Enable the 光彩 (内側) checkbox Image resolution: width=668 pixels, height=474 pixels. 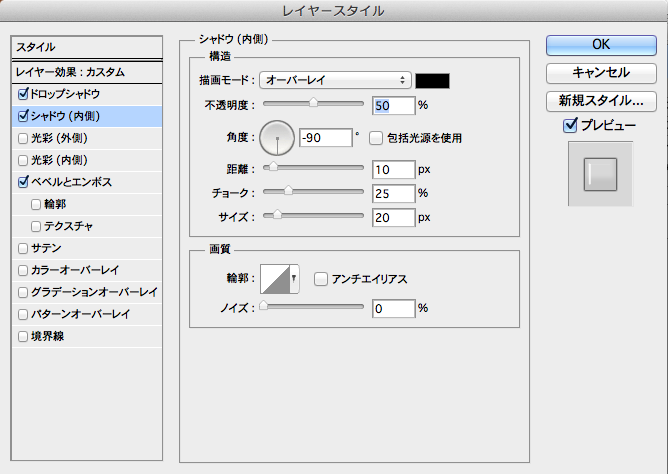(23, 161)
